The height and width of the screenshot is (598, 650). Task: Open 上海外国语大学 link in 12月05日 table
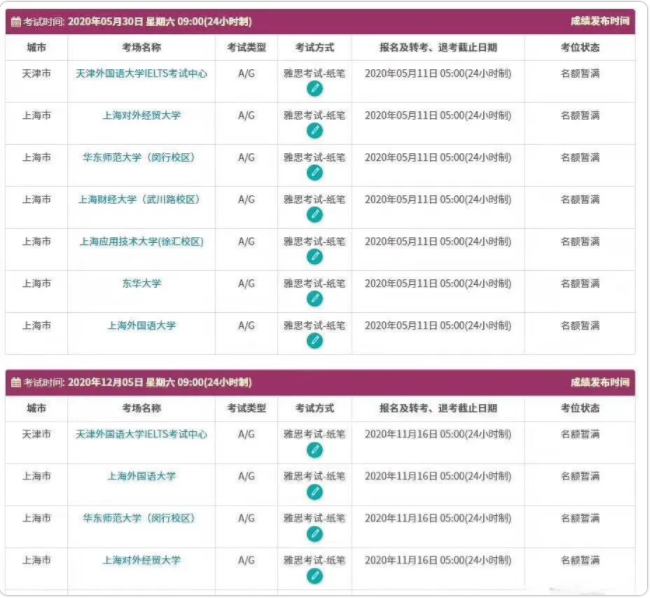(x=141, y=477)
